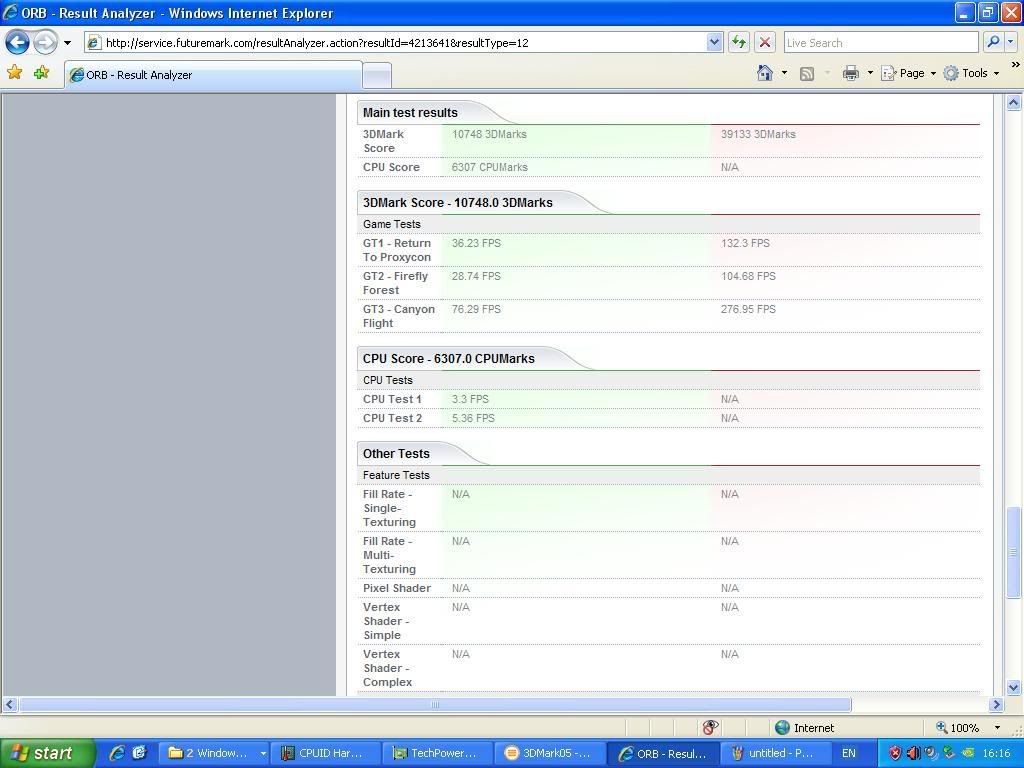Click the 6307 CPUMarks value
Viewport: 1024px width, 768px height.
click(x=489, y=167)
